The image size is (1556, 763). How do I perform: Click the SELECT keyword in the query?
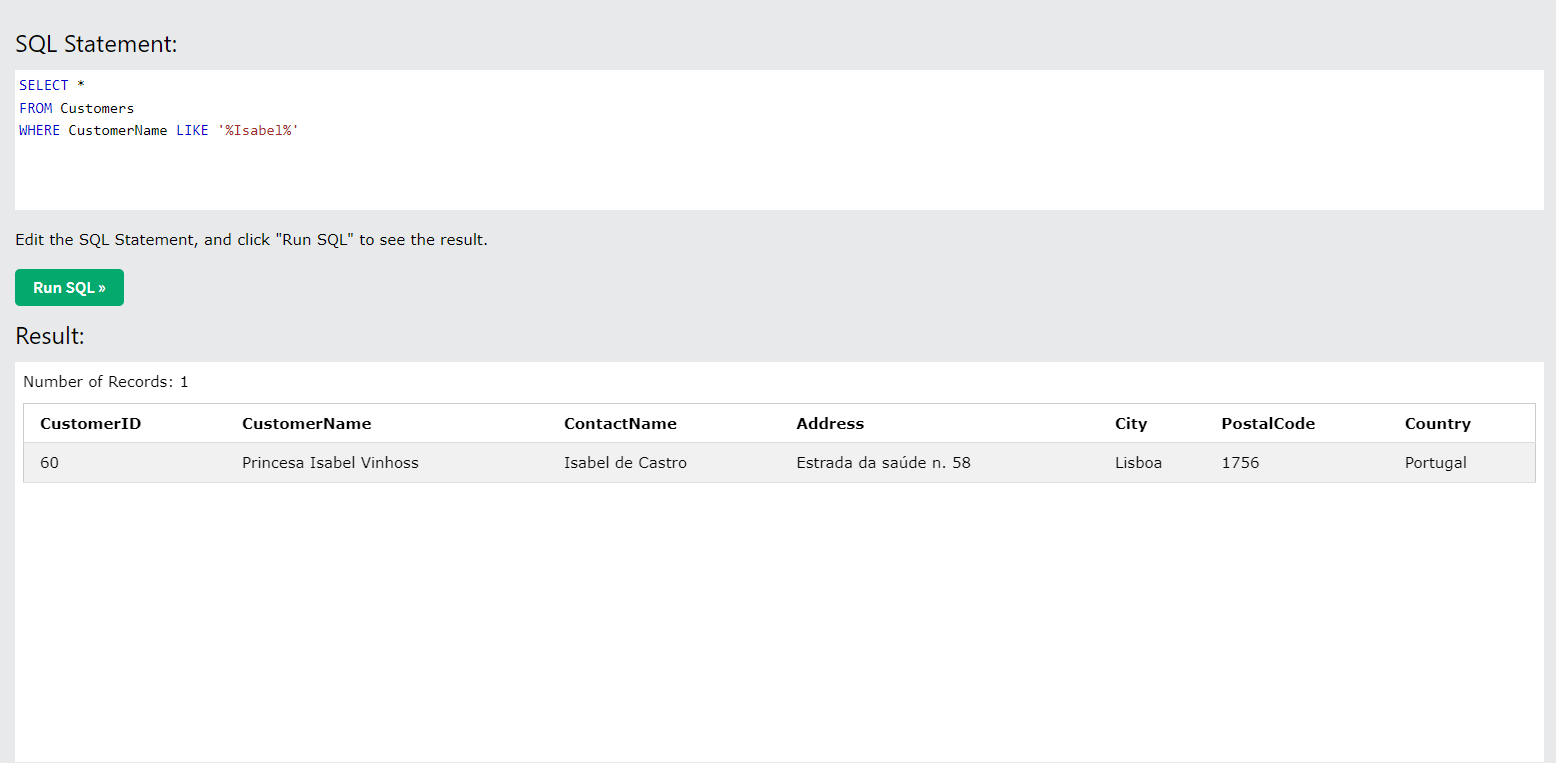click(x=43, y=85)
